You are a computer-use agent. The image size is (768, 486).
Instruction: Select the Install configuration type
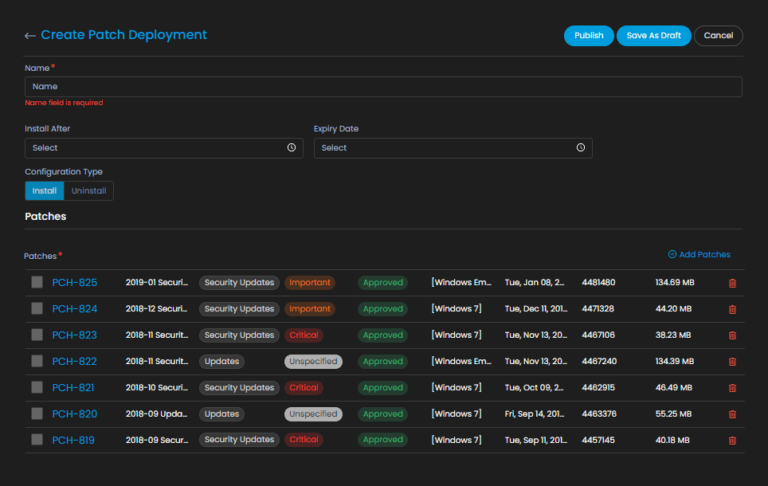[44, 191]
